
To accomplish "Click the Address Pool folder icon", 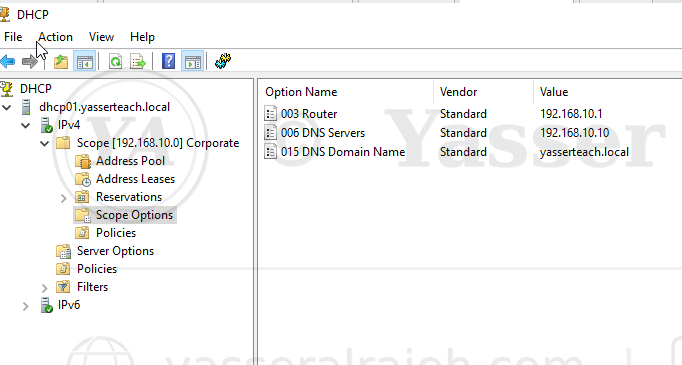I will click(83, 161).
